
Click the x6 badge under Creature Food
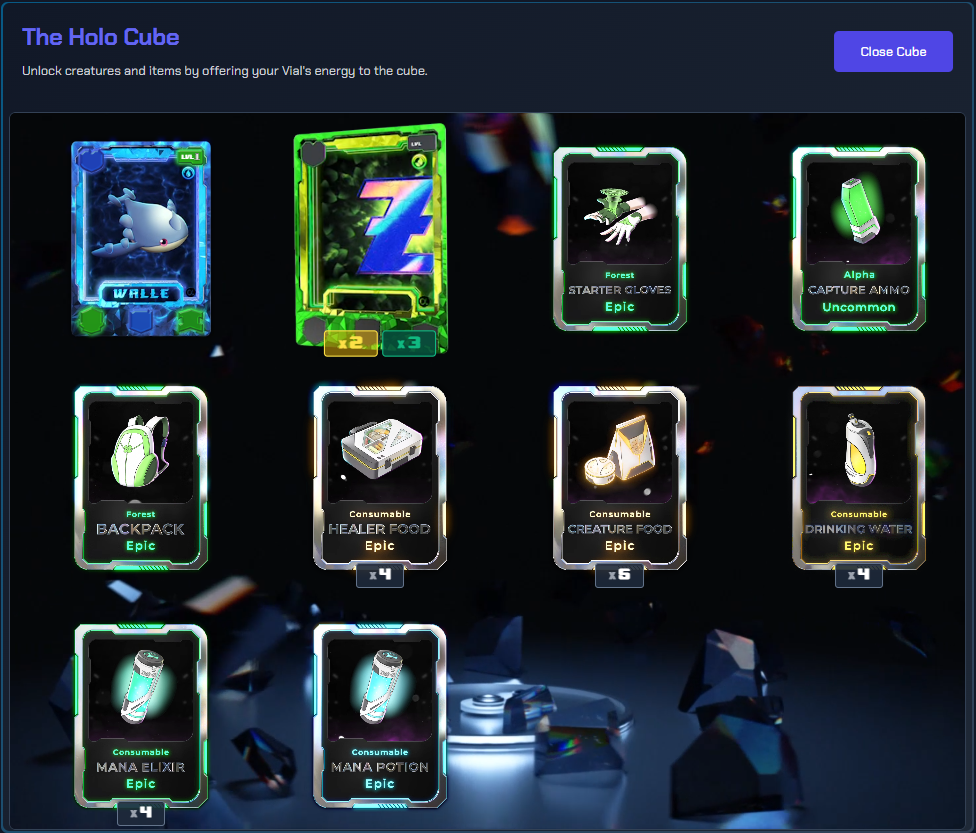619,575
